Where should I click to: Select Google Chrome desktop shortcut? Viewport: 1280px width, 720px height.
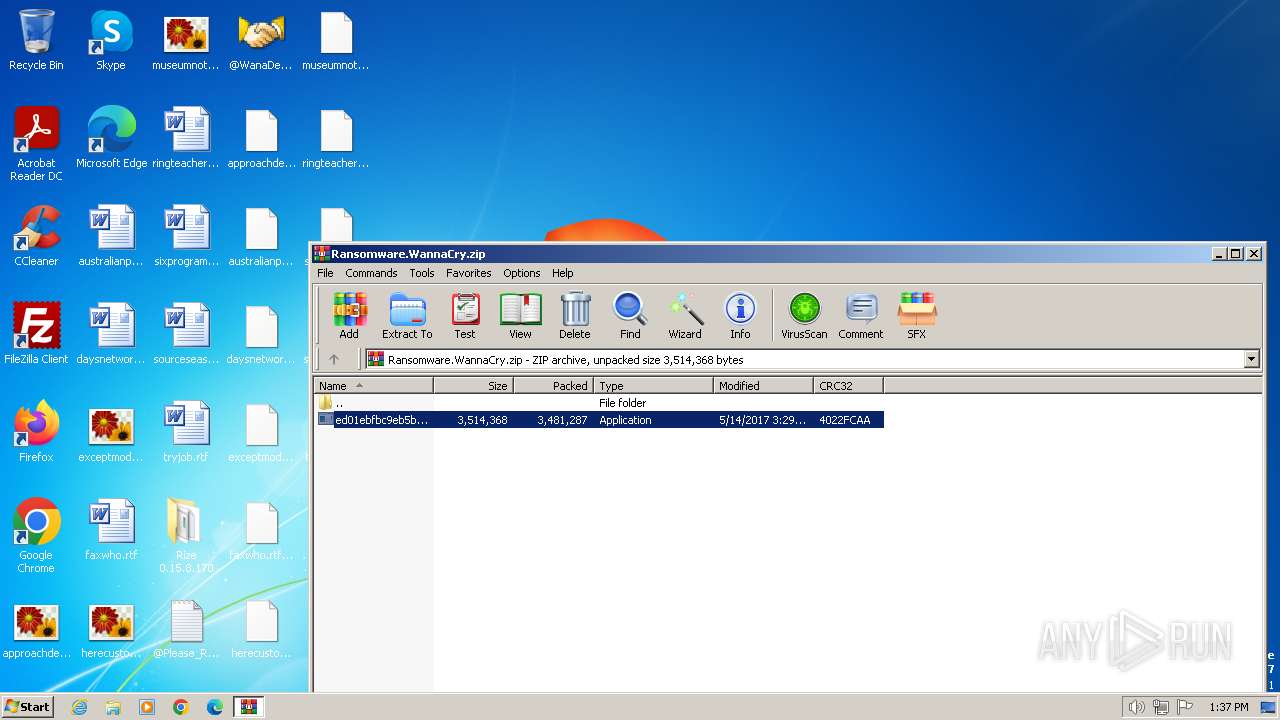click(x=36, y=536)
